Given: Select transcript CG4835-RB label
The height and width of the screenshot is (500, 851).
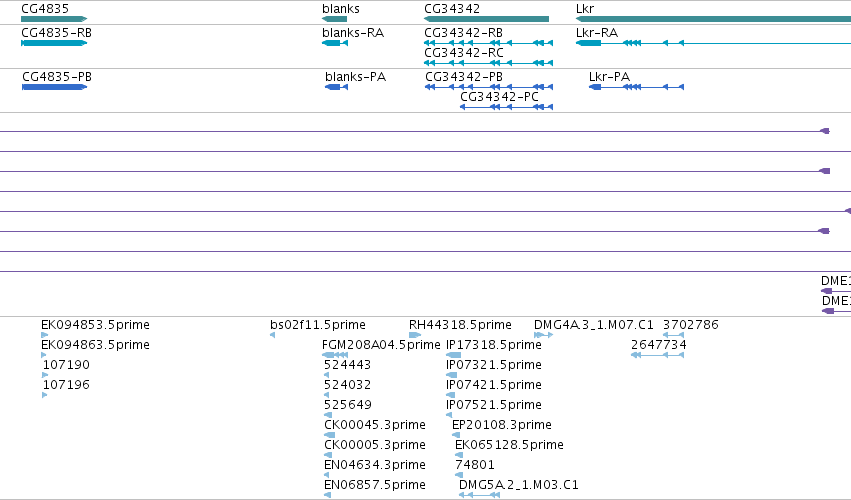Looking at the screenshot, I should (x=56, y=33).
